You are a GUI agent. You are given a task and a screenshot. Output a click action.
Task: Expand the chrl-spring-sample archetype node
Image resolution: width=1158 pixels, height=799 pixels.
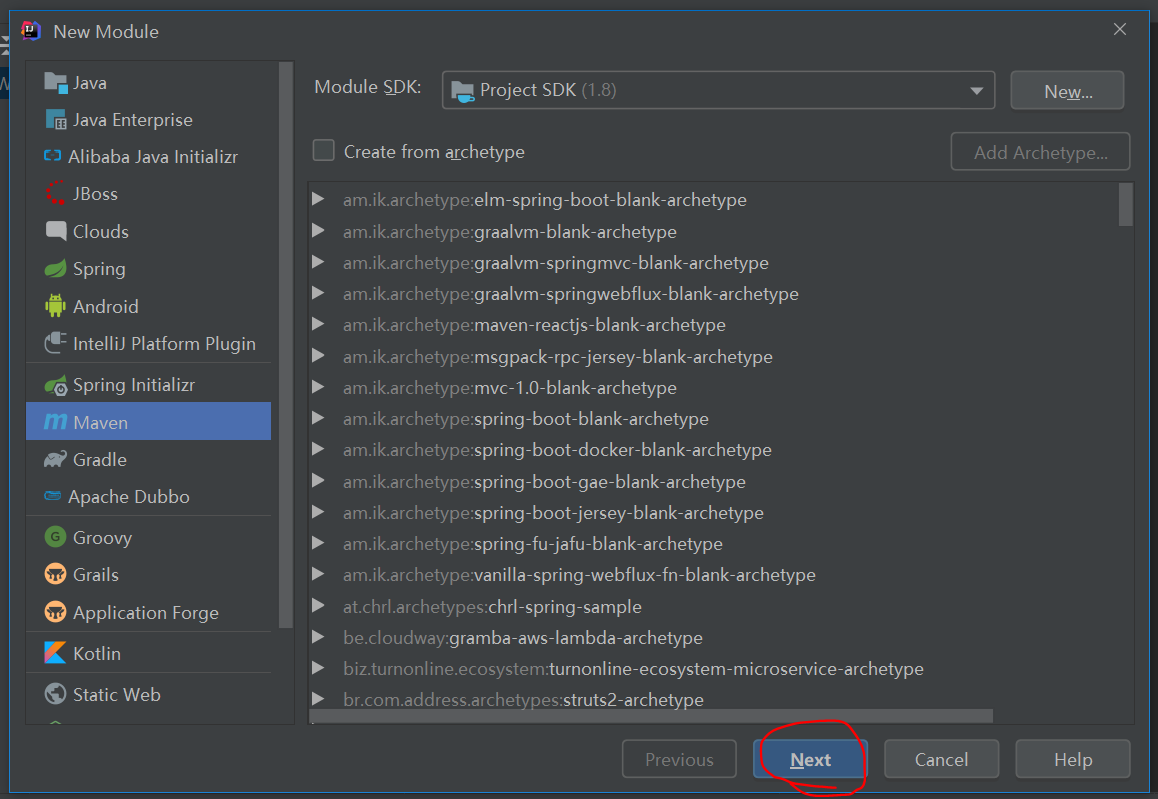[318, 607]
